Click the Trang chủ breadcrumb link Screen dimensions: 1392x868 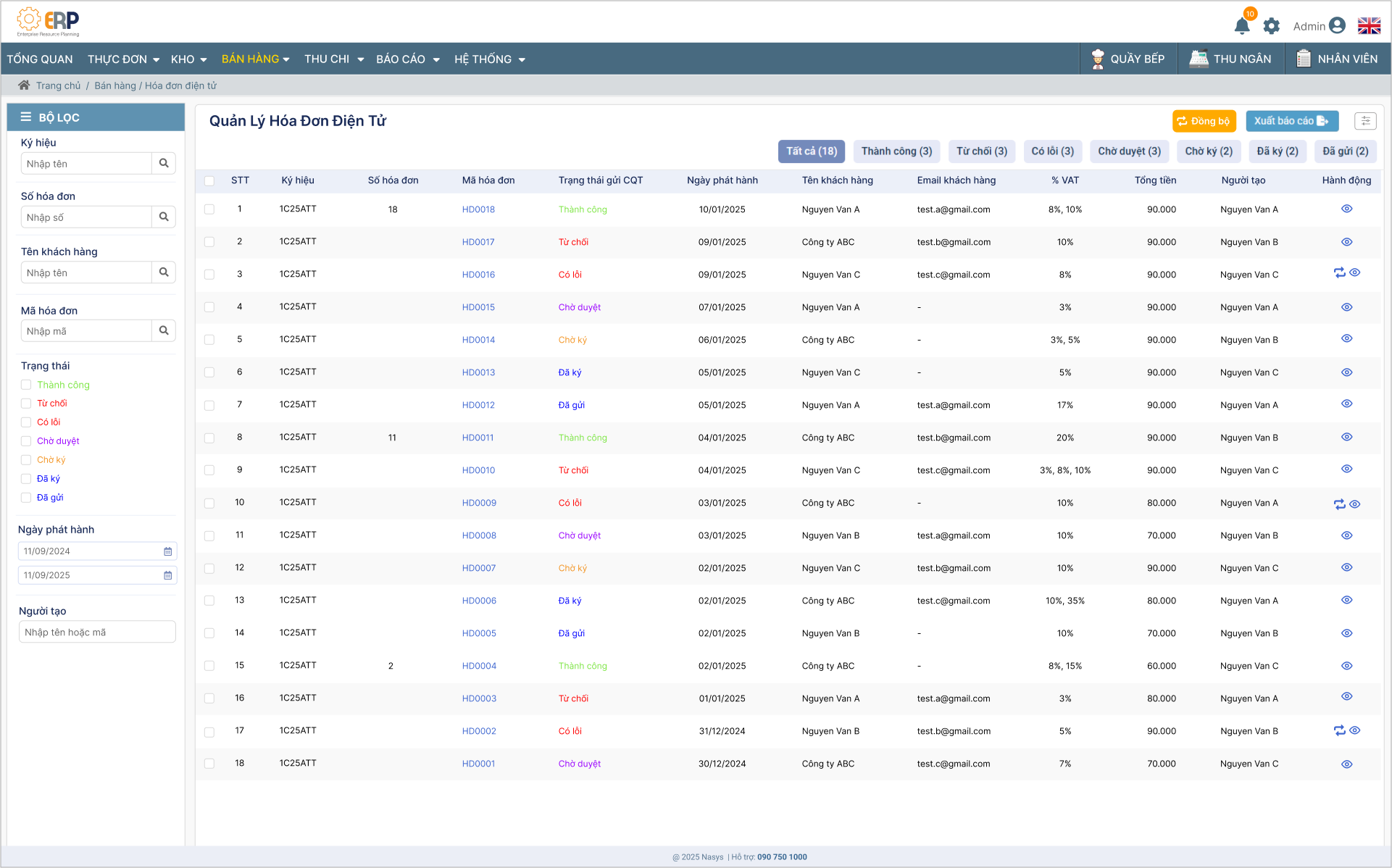pyautogui.click(x=59, y=85)
